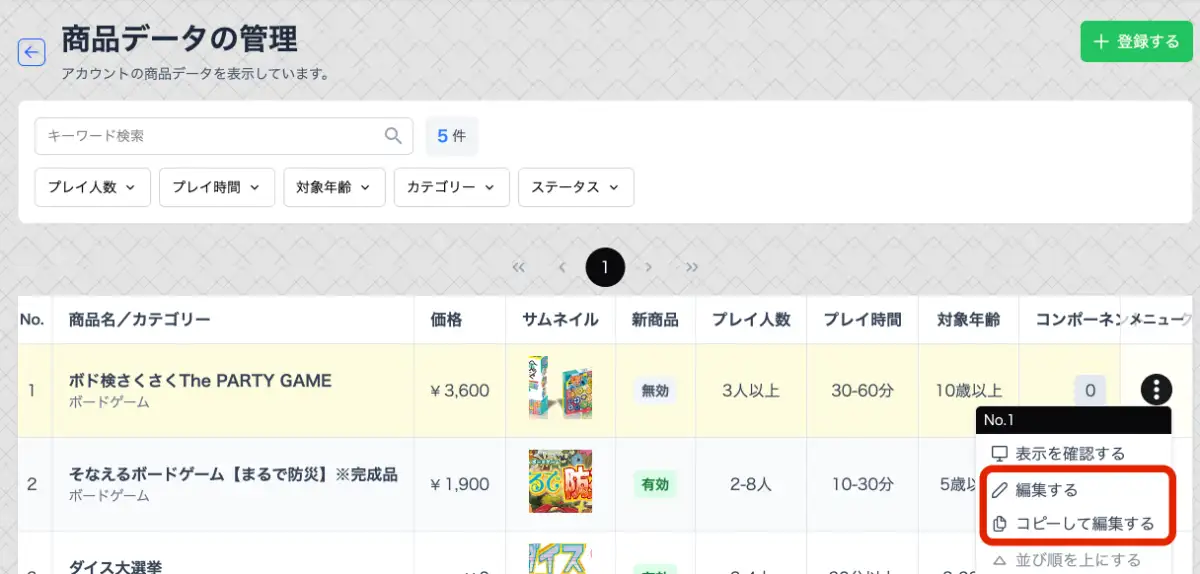Viewport: 1200px width, 574px height.
Task: Click the キーワード検索 input field
Action: pyautogui.click(x=210, y=136)
